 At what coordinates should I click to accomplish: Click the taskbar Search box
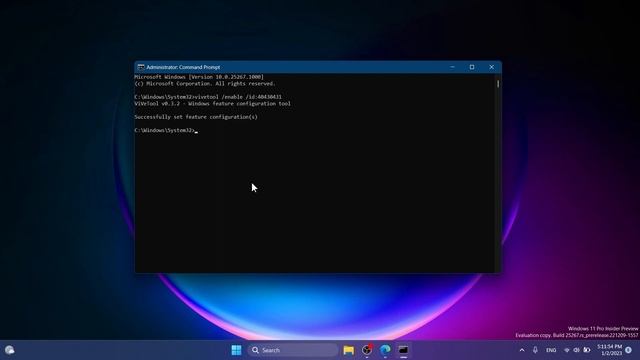pos(293,350)
